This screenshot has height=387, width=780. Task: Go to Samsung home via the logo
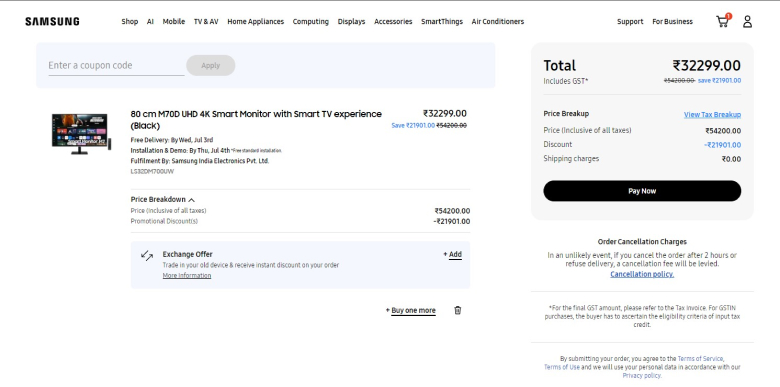(52, 21)
